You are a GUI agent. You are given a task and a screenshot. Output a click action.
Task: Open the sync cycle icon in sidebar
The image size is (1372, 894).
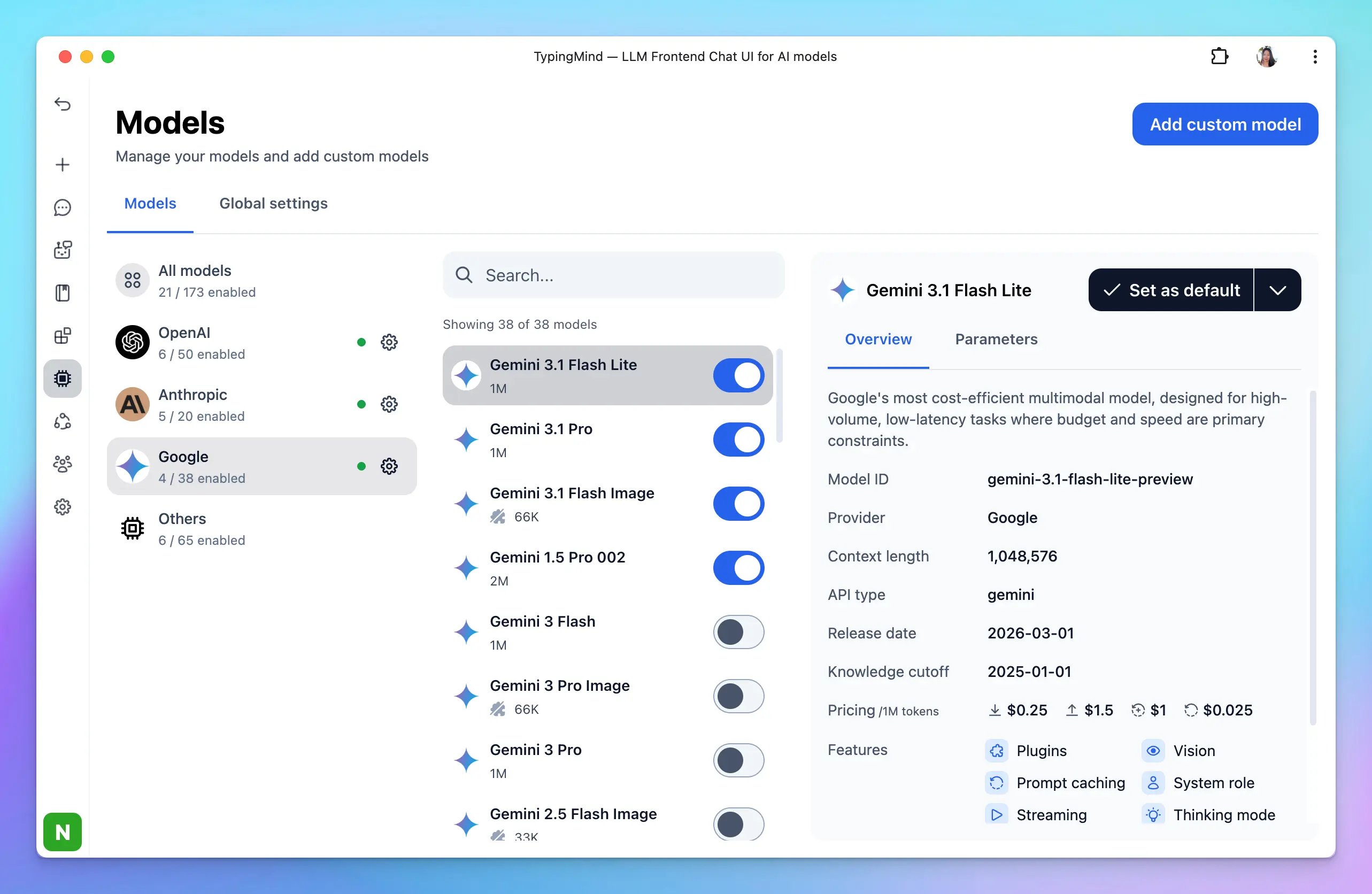click(62, 422)
